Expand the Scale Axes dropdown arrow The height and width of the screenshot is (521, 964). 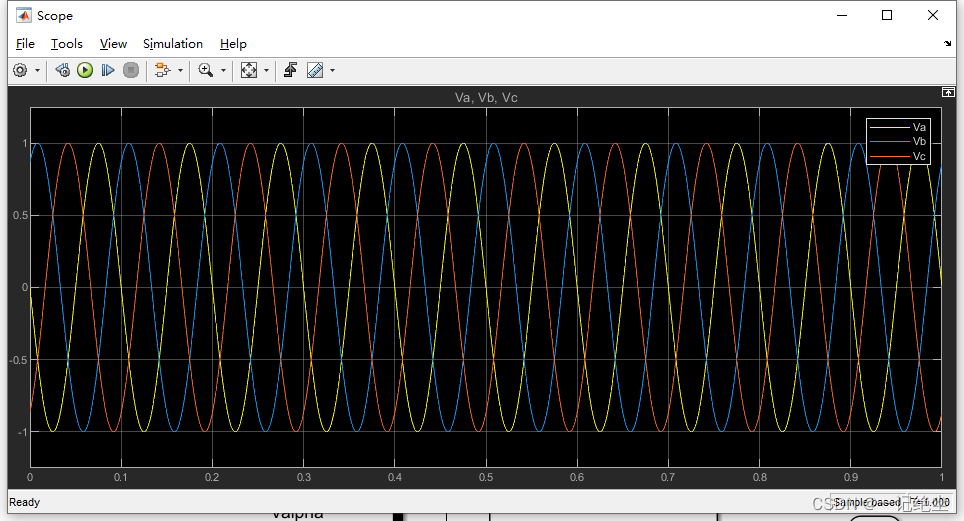click(266, 71)
